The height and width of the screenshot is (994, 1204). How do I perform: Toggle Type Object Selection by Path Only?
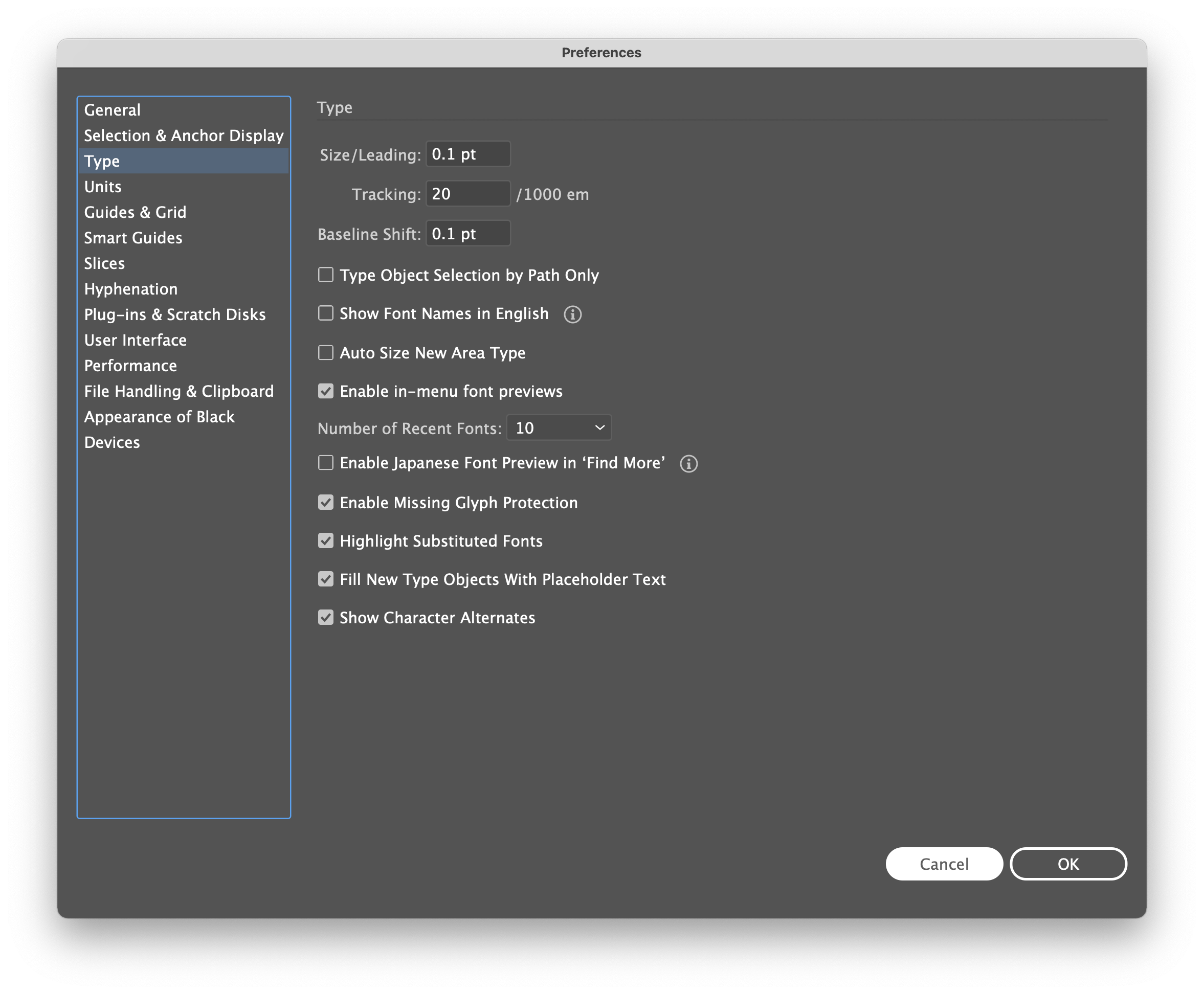click(x=326, y=275)
